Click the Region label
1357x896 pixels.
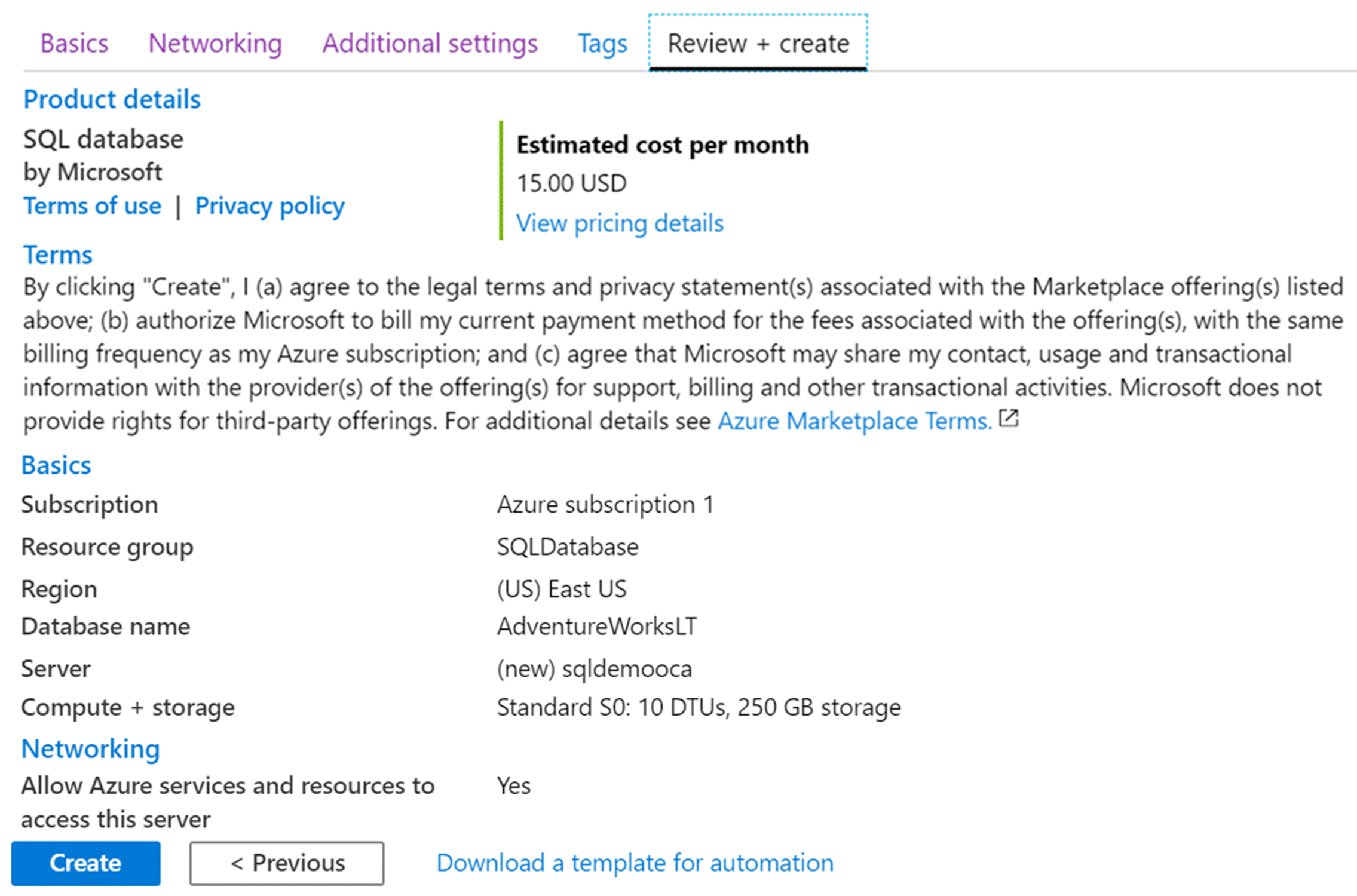pos(59,590)
